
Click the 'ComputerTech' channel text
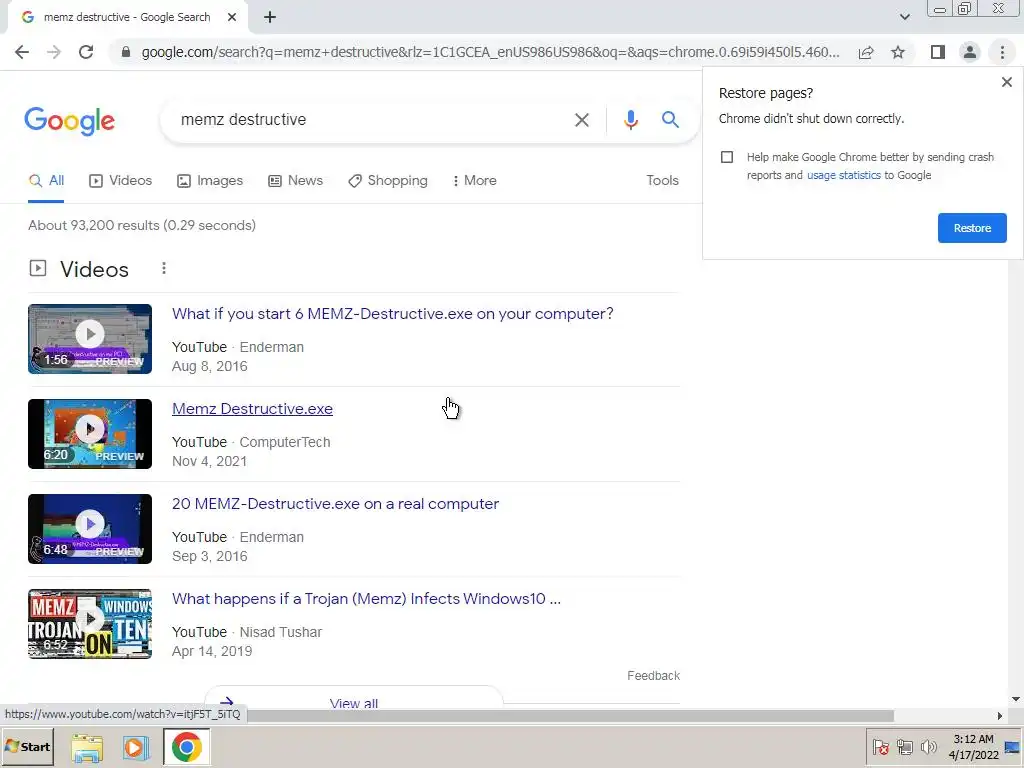pos(285,443)
